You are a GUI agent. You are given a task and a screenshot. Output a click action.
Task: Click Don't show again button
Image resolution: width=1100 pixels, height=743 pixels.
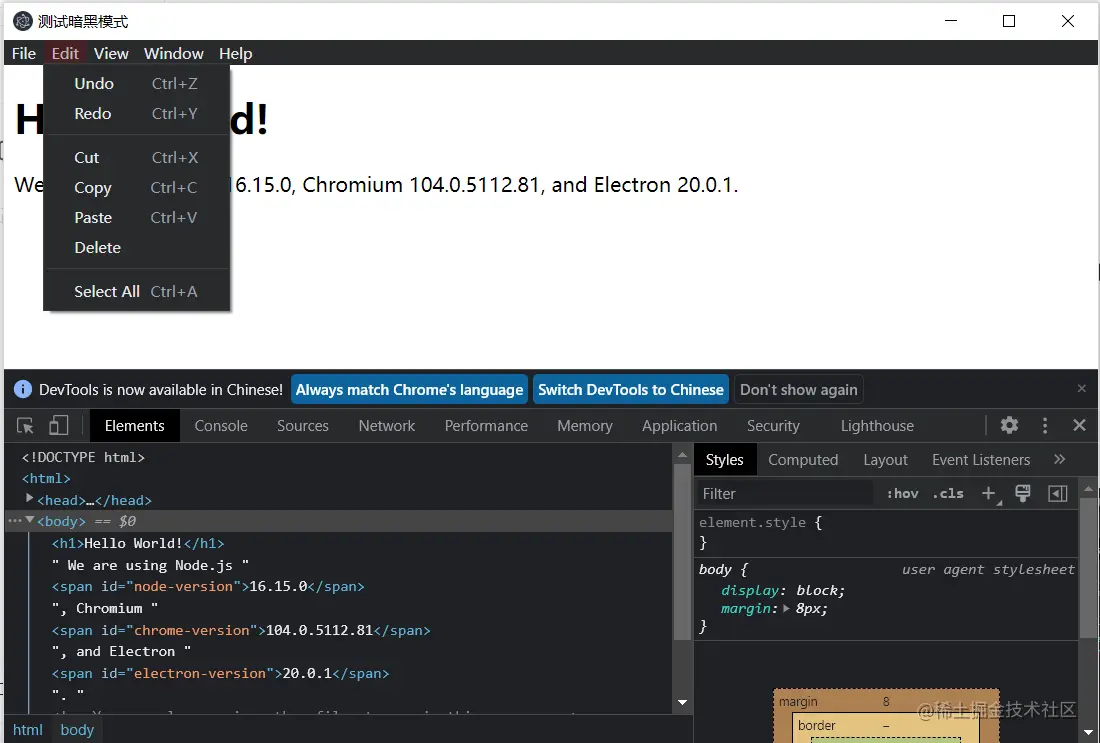(x=798, y=389)
